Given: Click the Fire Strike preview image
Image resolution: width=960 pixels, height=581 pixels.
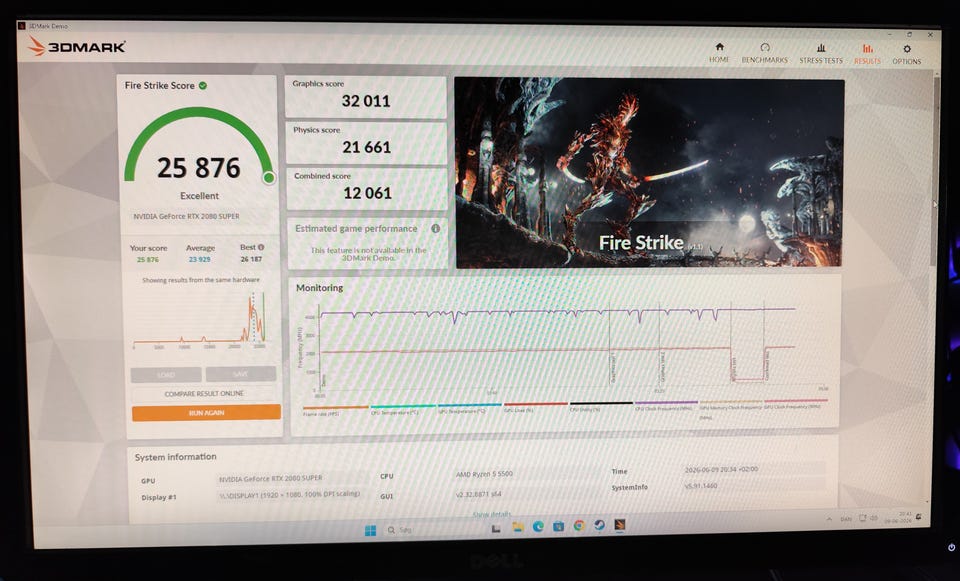Looking at the screenshot, I should 649,173.
